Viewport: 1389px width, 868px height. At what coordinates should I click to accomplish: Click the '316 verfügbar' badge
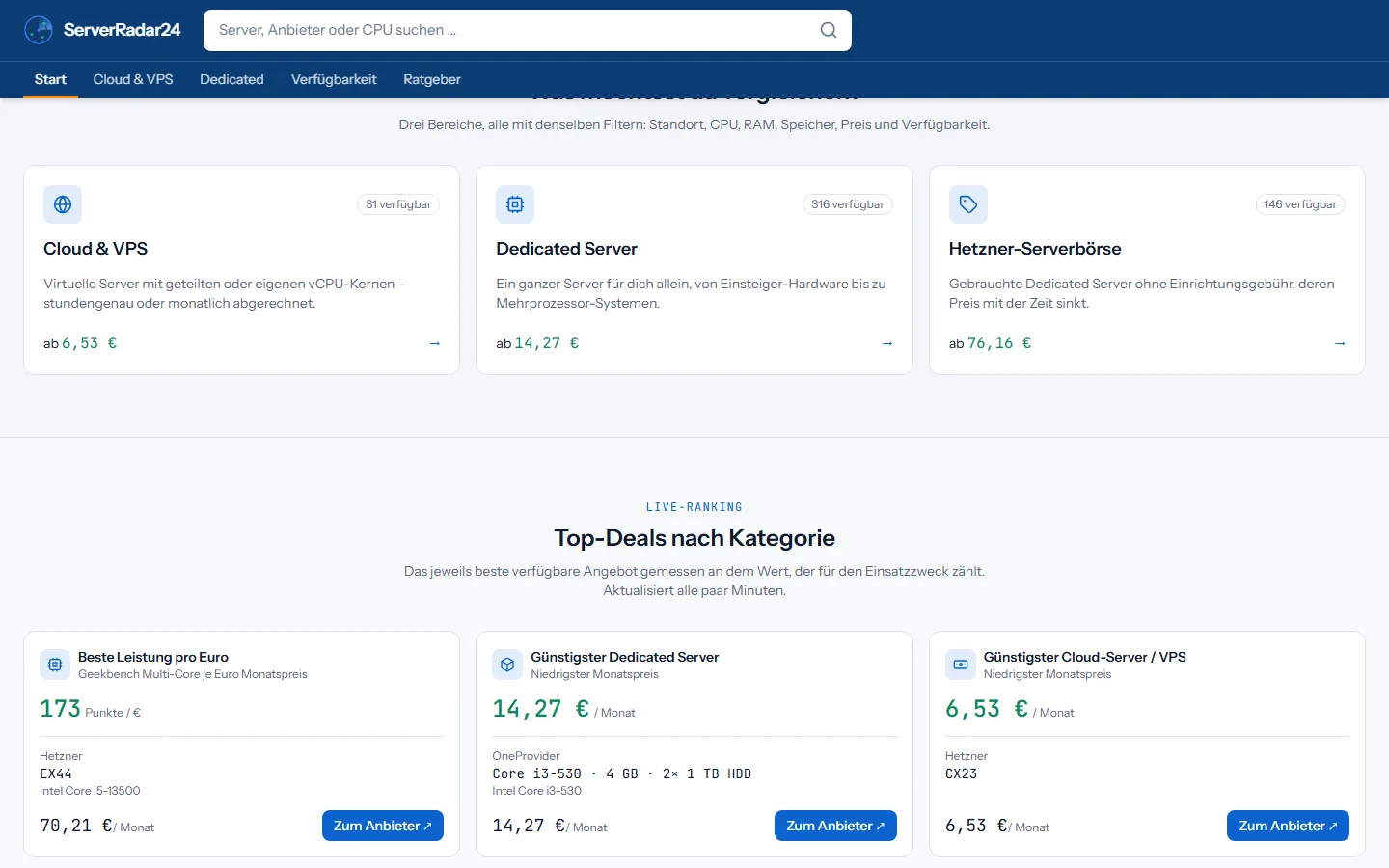(848, 204)
